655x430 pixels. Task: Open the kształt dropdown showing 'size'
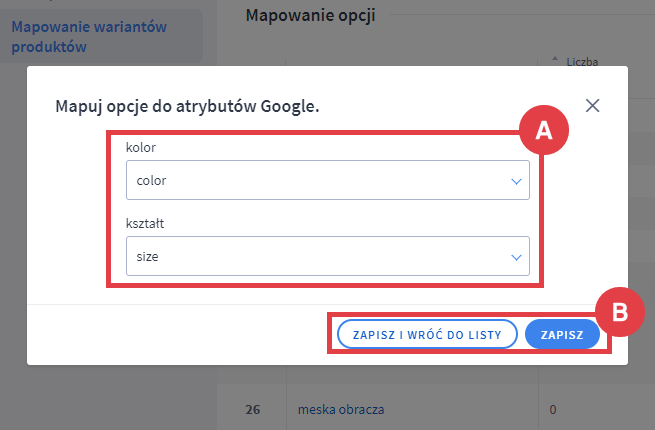[x=318, y=257]
